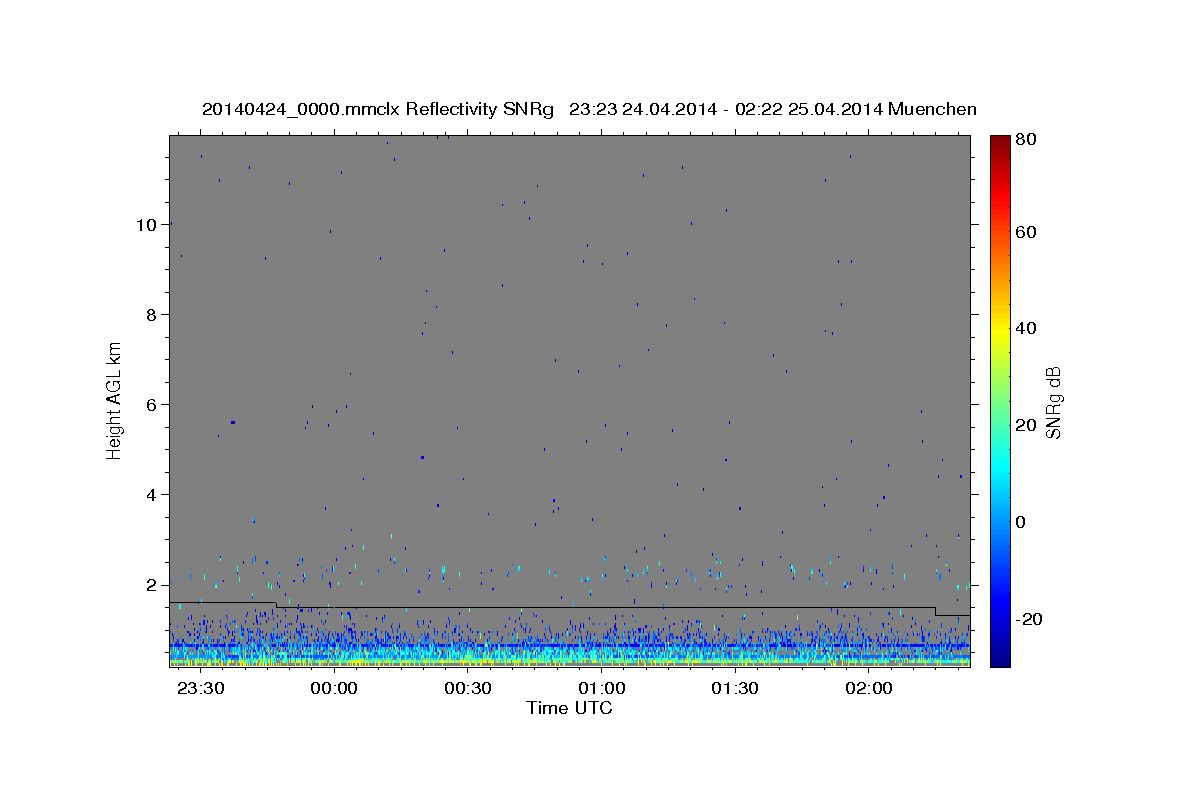Click the height tick label 2
The height and width of the screenshot is (800, 1200).
point(152,584)
